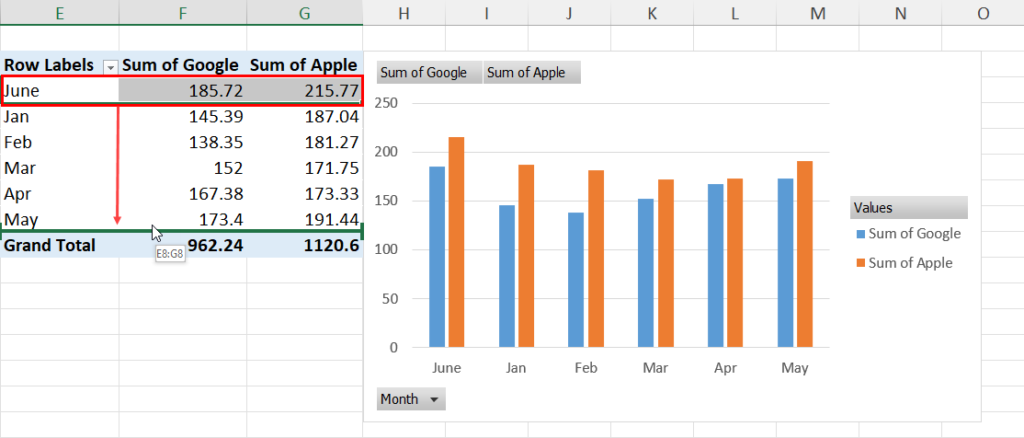
Task: Click the orange Apple bar for Mar
Action: (665, 263)
